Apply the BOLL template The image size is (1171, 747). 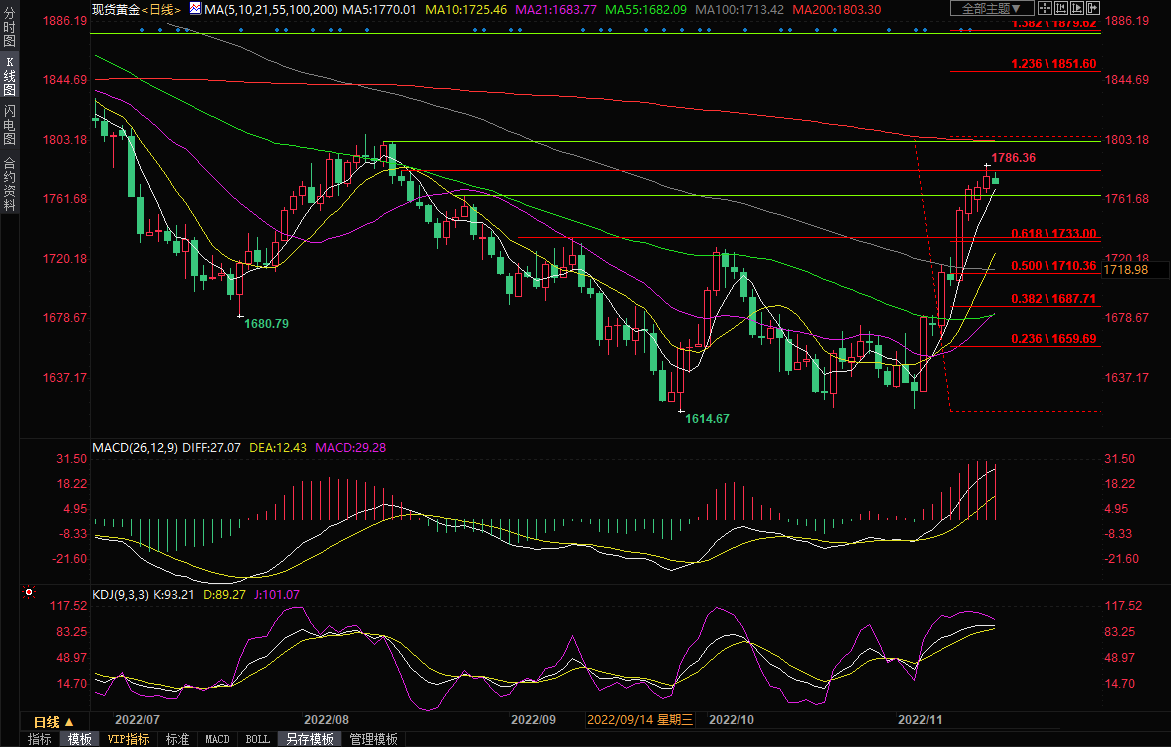pyautogui.click(x=257, y=739)
